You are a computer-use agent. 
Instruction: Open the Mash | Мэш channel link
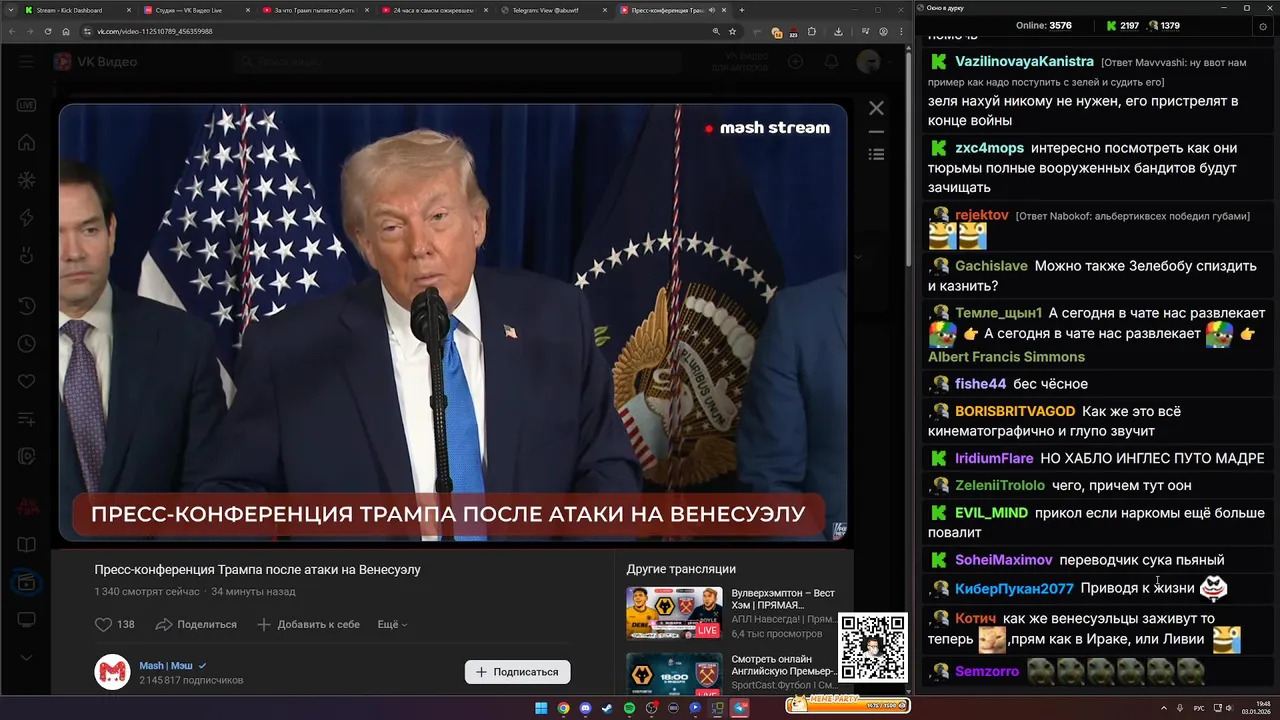[x=173, y=665]
